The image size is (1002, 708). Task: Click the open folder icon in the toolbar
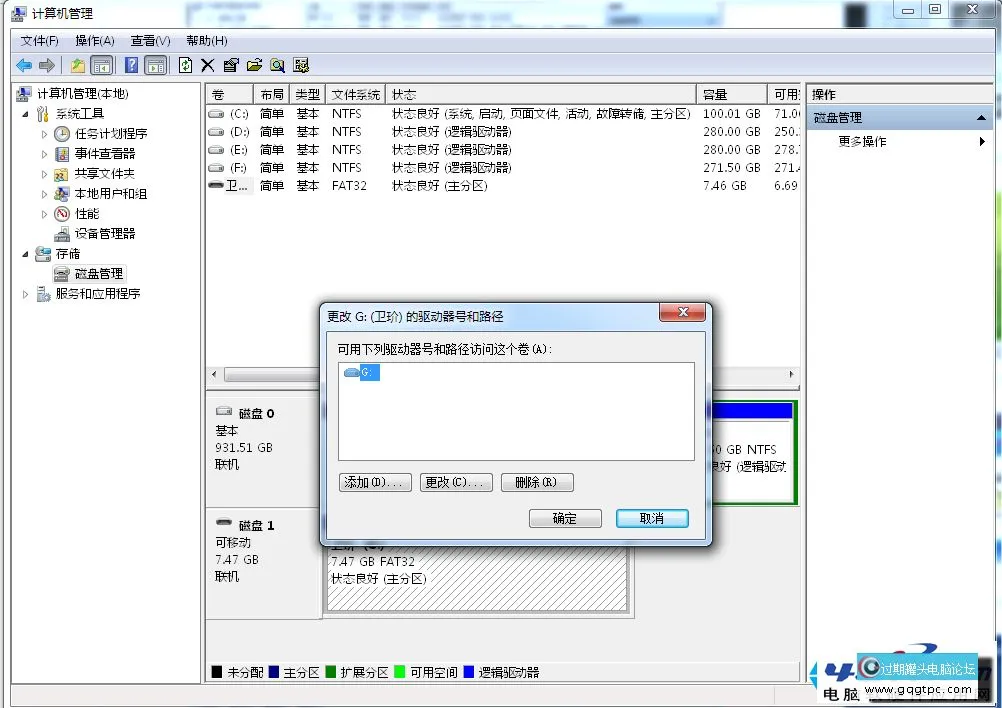255,65
